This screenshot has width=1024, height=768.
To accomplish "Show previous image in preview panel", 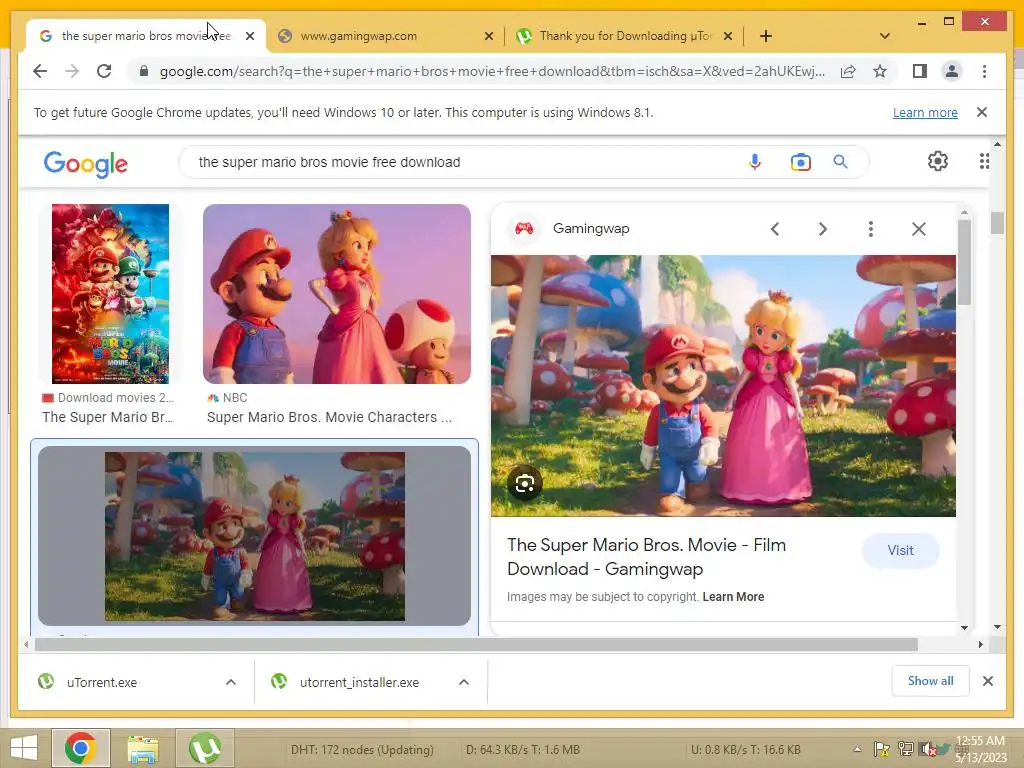I will [775, 229].
